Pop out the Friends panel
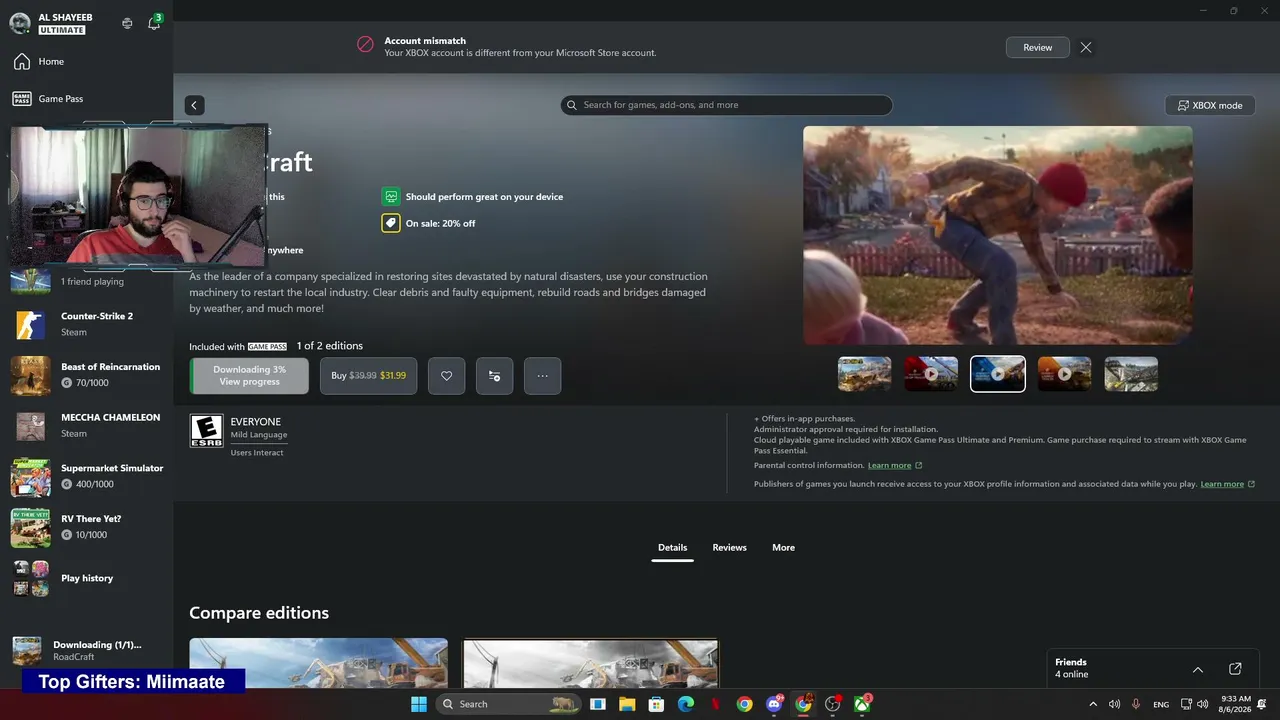This screenshot has width=1280, height=720. click(x=1235, y=669)
